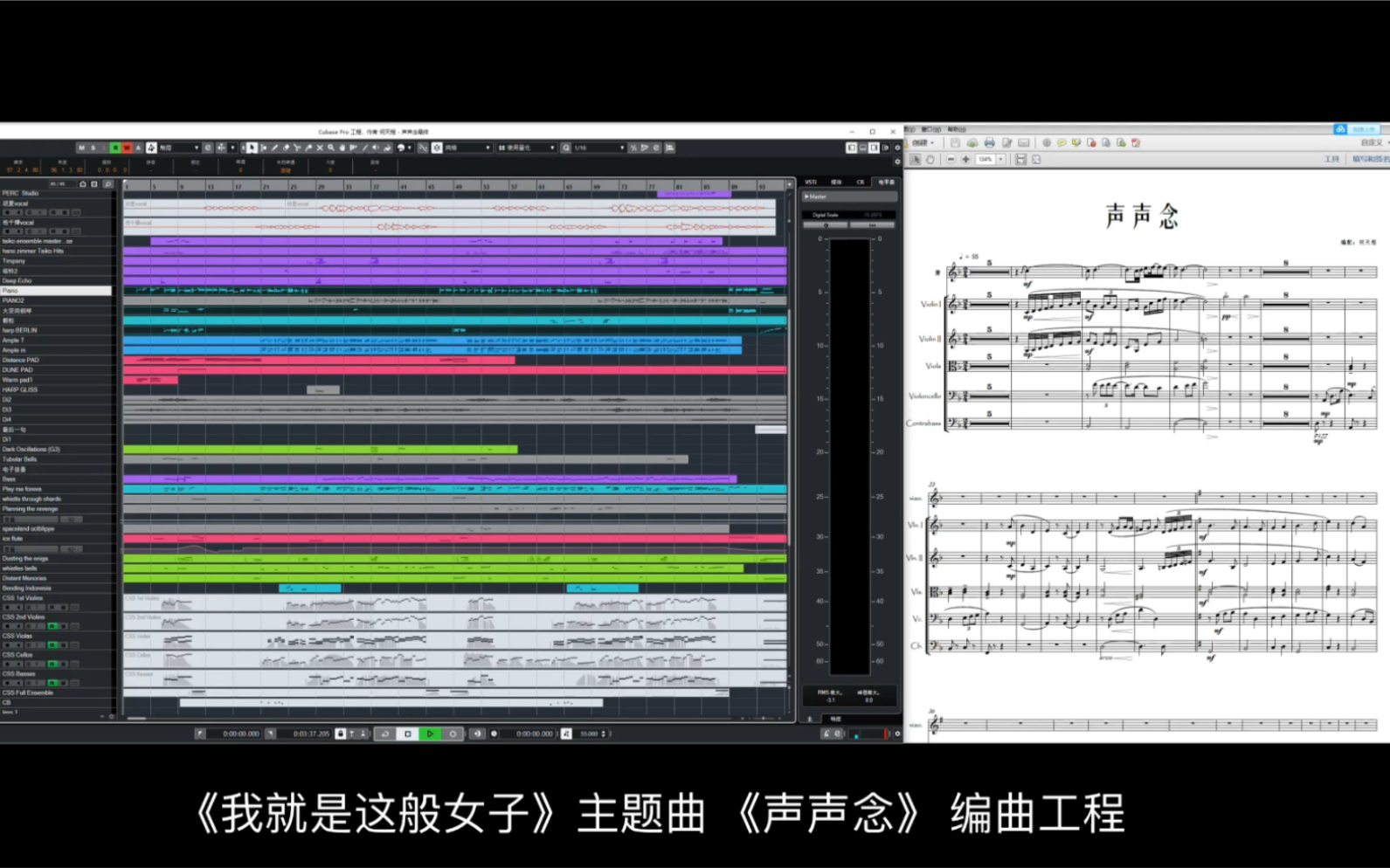Click the cloud upload icon in PDF viewer
Screen dimensions: 1390x868
click(x=972, y=143)
